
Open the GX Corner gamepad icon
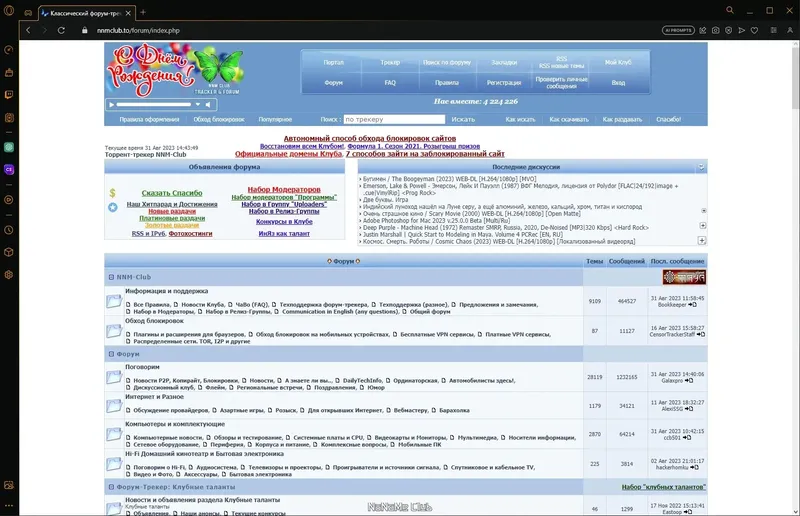(29, 12)
